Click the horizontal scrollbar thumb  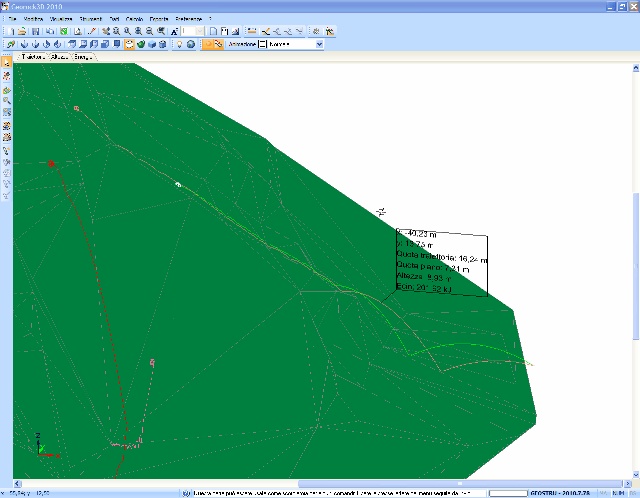pyautogui.click(x=460, y=484)
